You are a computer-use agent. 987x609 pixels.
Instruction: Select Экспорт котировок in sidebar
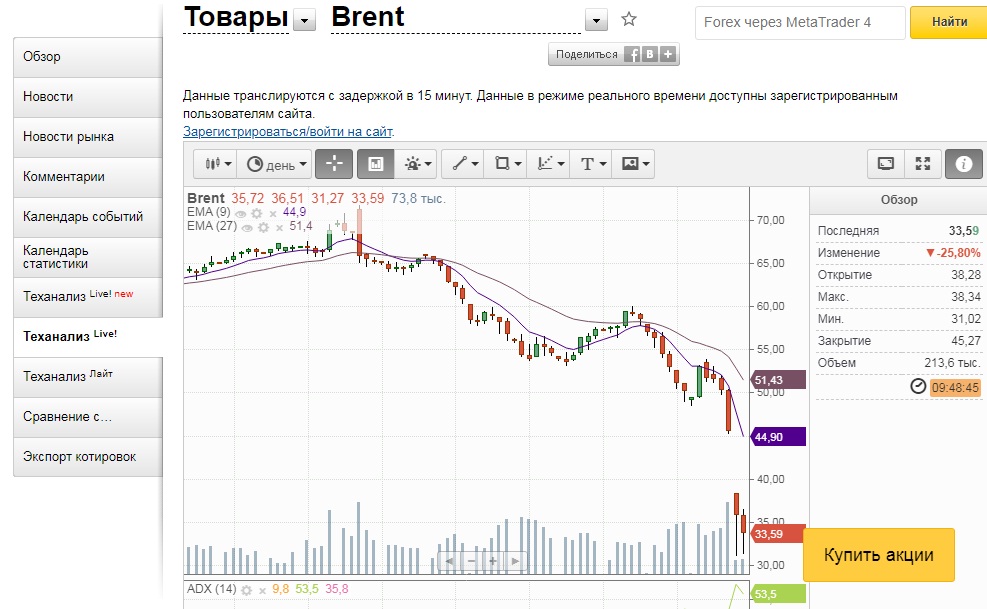click(87, 457)
